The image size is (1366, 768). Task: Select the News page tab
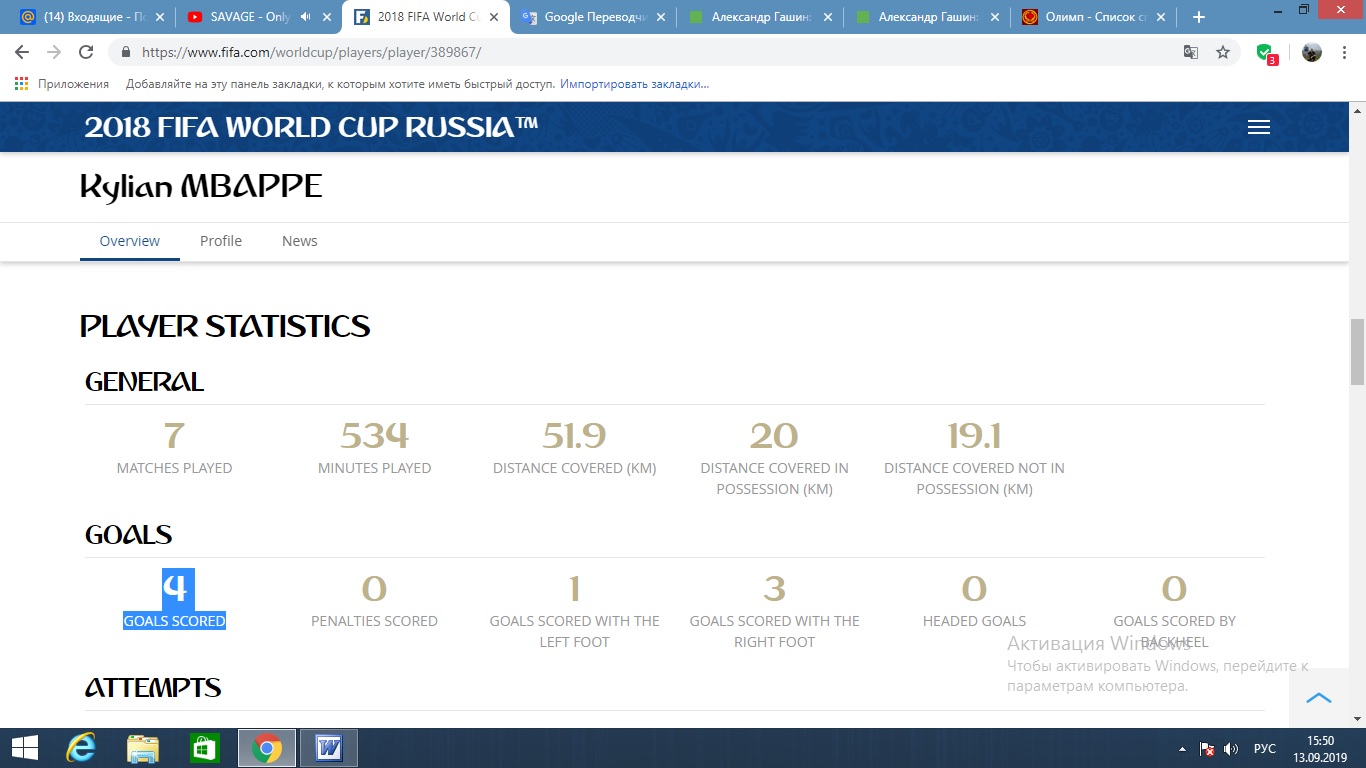[x=299, y=241]
